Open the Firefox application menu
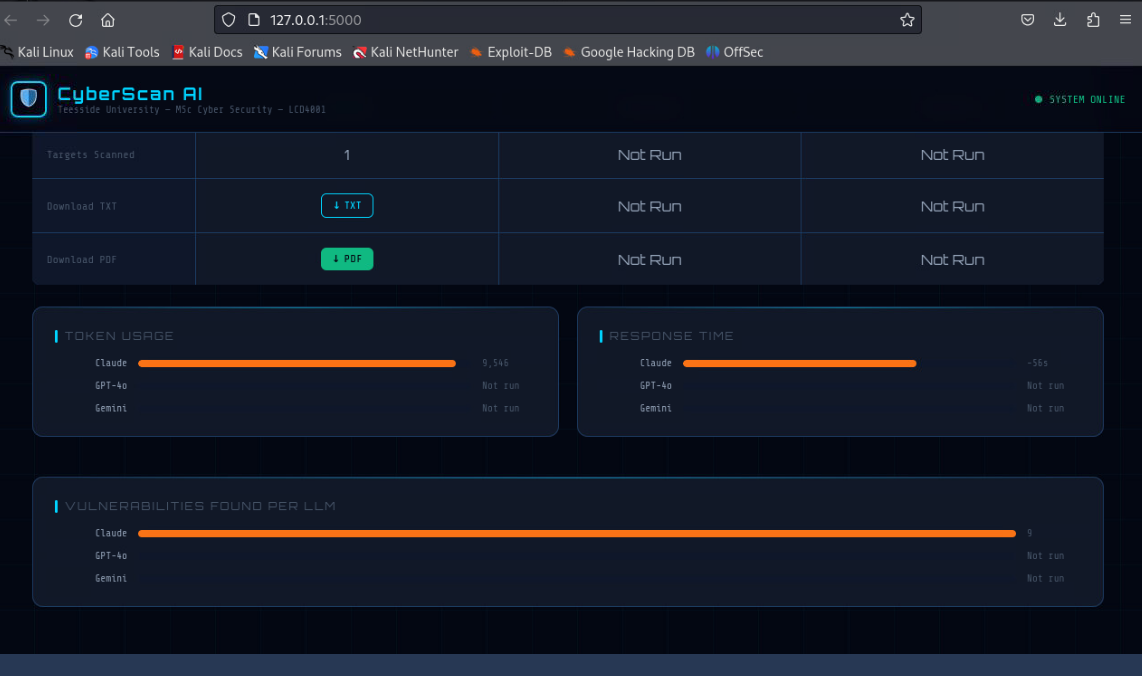Screen dimensions: 1142x676 1125,20
